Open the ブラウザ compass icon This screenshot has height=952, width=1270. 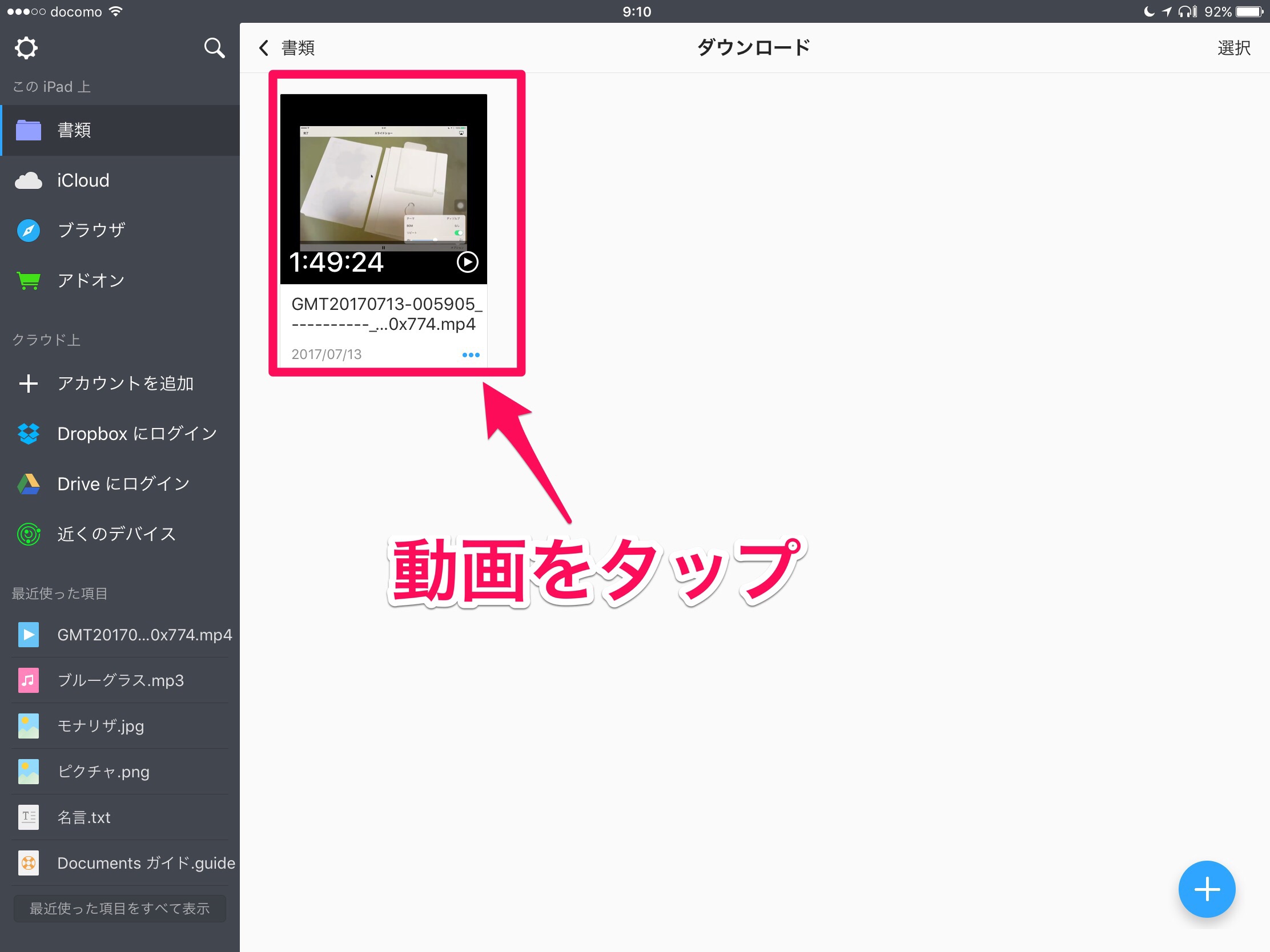point(28,231)
